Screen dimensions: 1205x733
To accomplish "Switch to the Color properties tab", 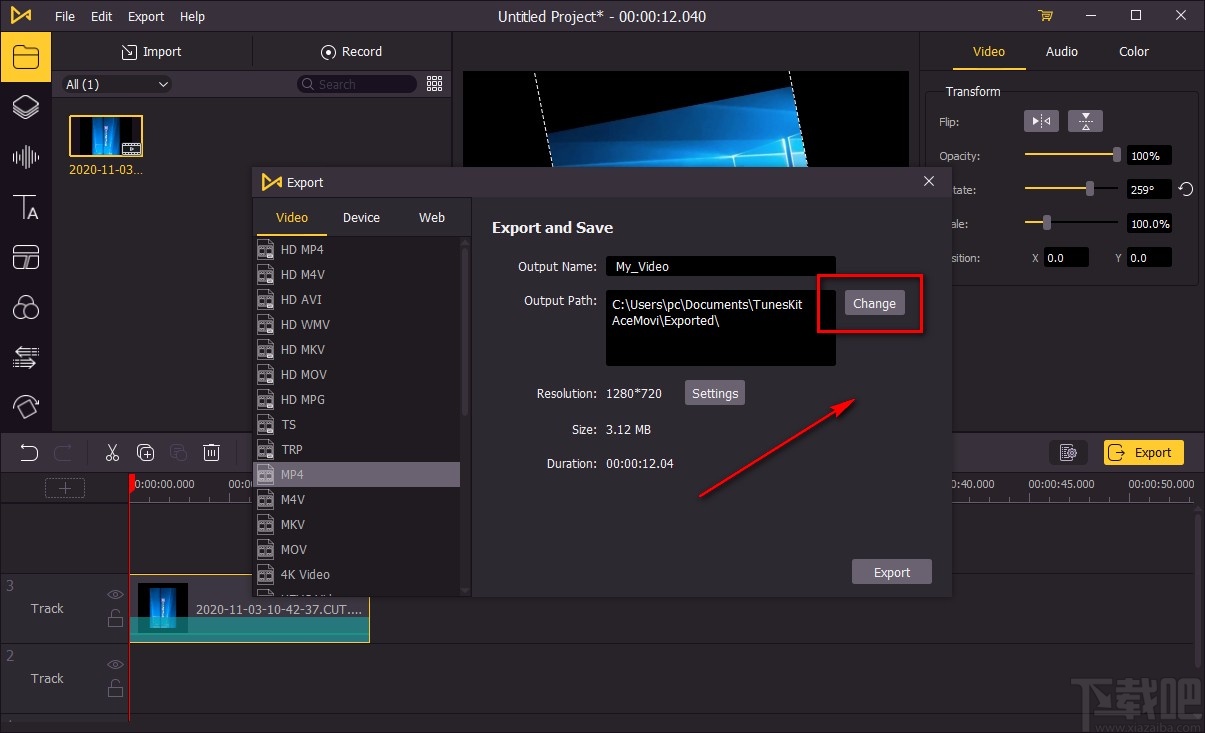I will point(1134,51).
